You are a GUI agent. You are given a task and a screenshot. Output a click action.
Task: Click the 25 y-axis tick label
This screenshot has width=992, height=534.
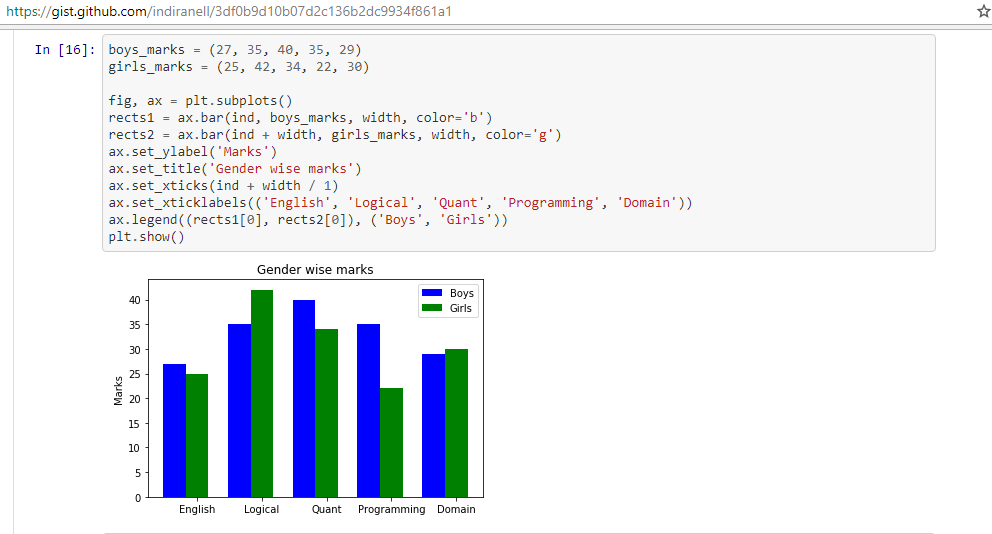(x=134, y=375)
